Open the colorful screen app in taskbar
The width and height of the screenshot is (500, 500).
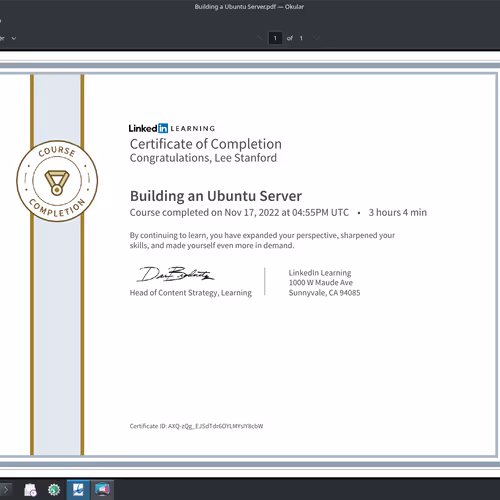[x=102, y=490]
